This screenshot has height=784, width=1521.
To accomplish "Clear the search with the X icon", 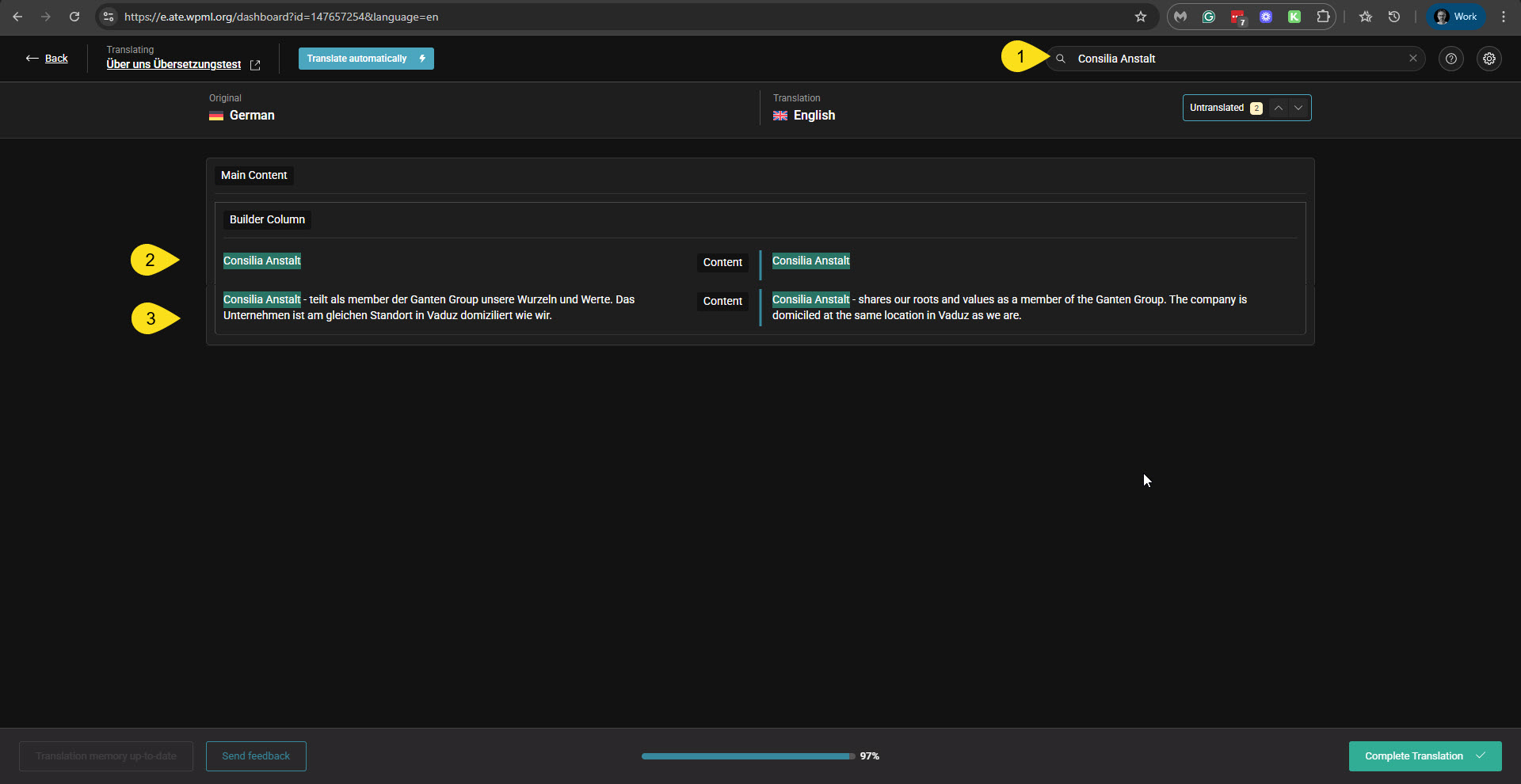I will (1412, 59).
